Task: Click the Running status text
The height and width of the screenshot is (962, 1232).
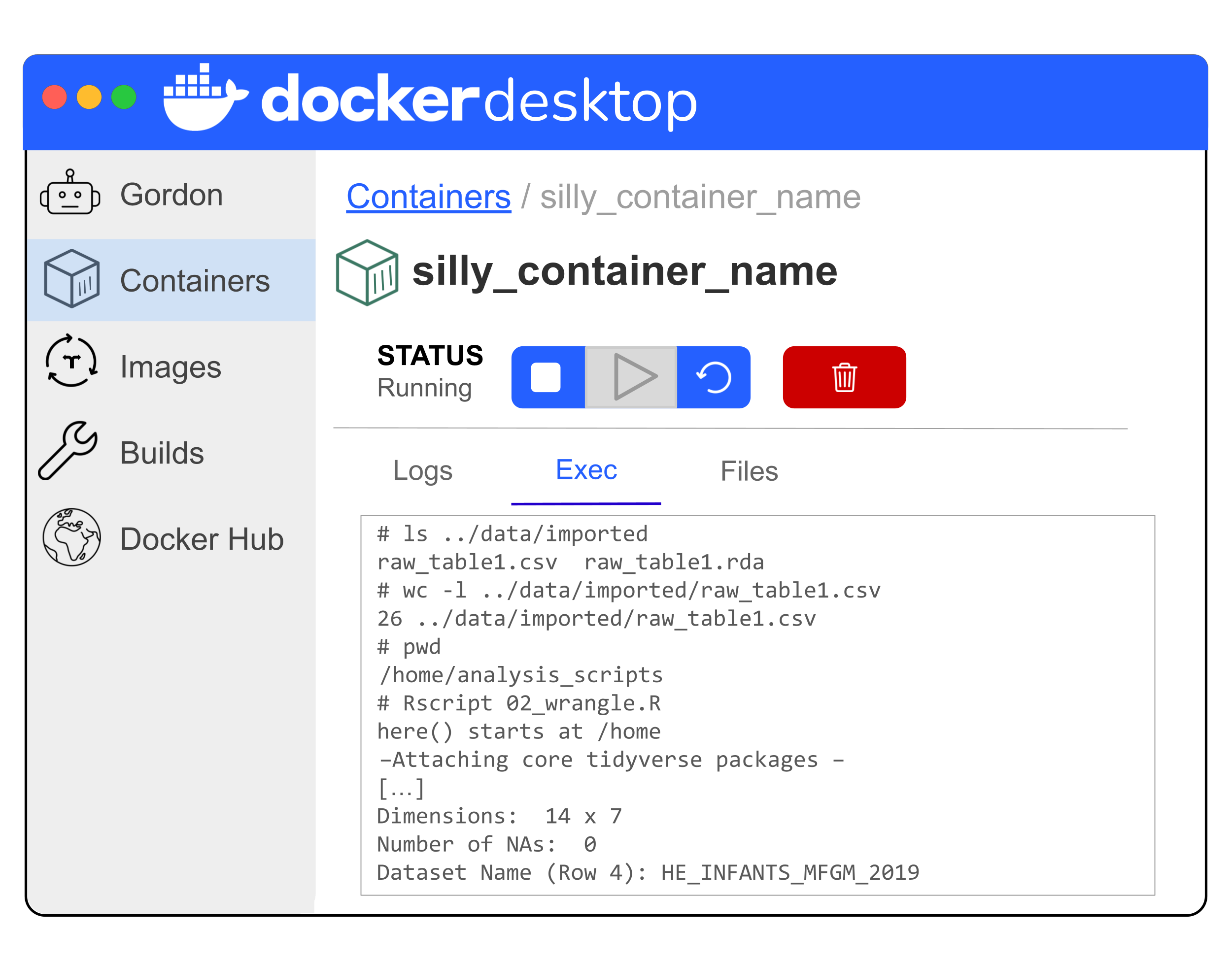Action: (x=424, y=388)
